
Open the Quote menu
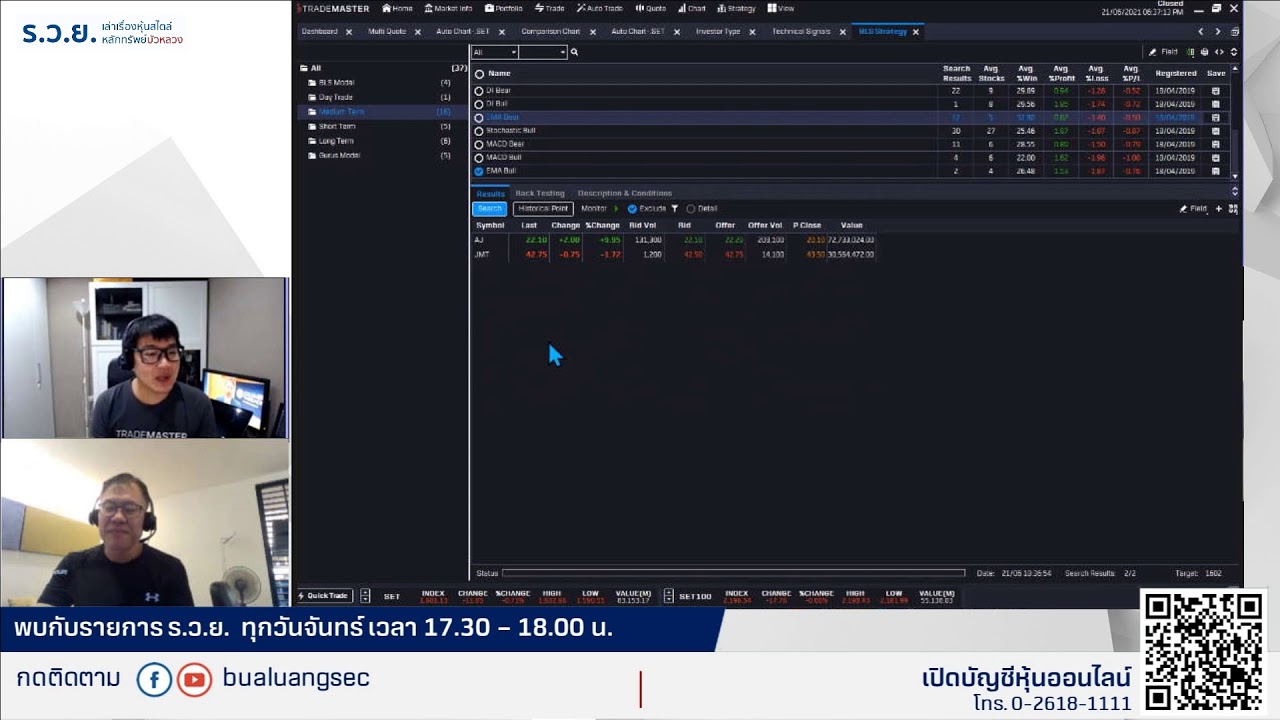[651, 8]
